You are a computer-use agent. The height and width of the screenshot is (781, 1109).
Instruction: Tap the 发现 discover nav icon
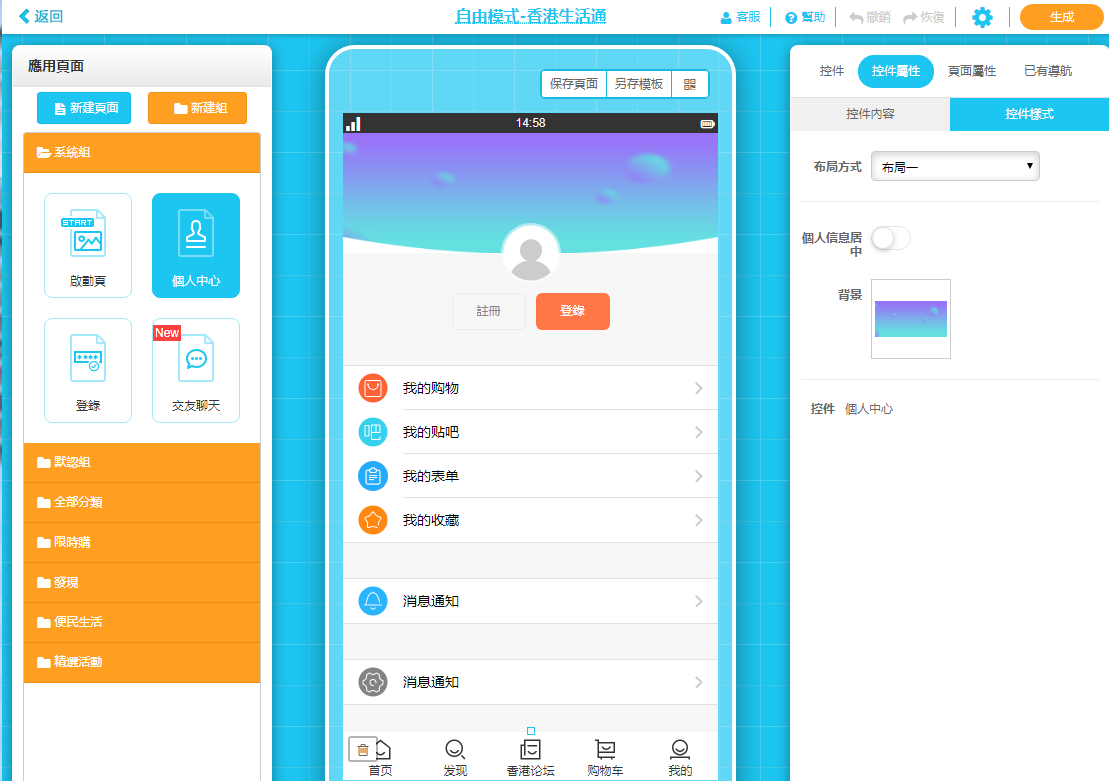click(x=455, y=749)
